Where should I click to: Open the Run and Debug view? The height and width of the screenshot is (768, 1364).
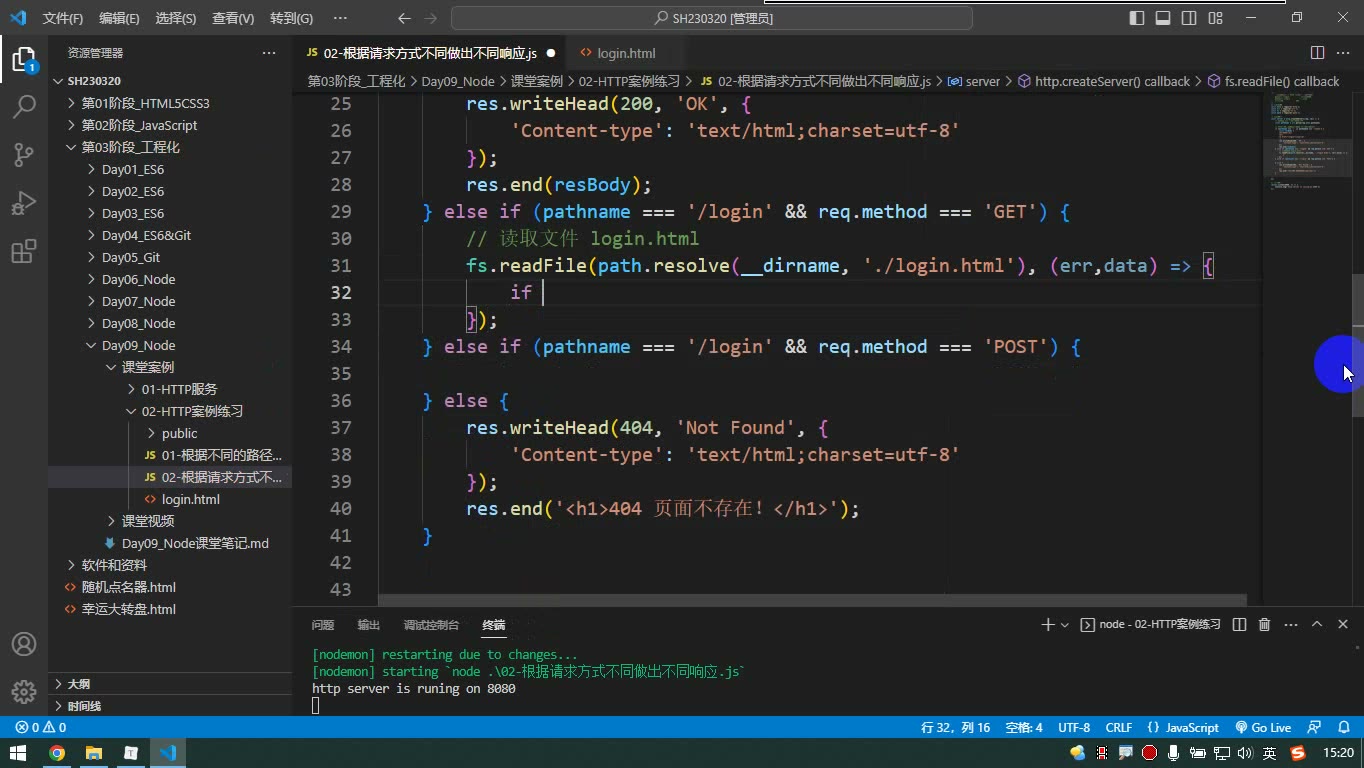coord(24,203)
